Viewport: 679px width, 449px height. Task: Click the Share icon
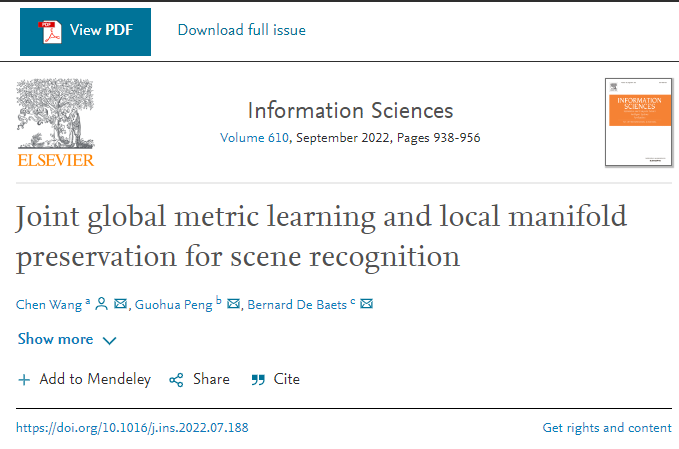pyautogui.click(x=176, y=379)
